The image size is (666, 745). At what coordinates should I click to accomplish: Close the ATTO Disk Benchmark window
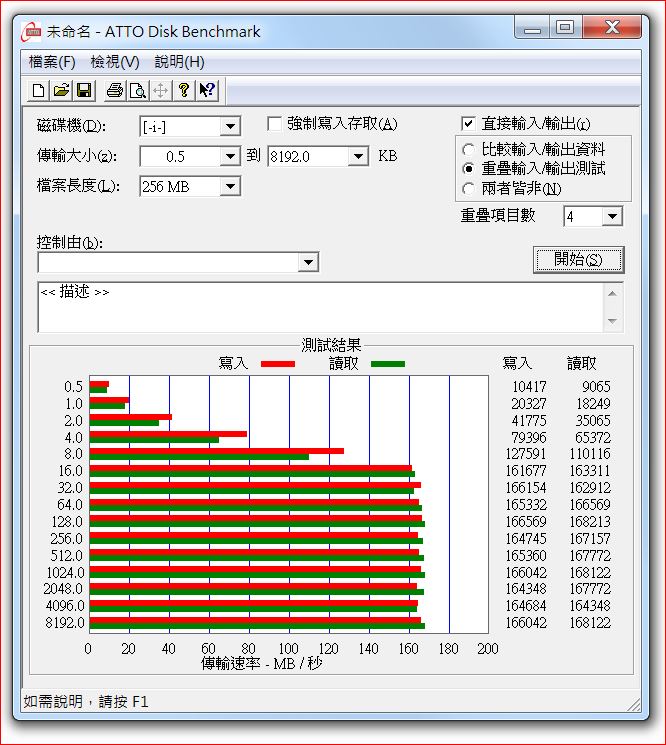pyautogui.click(x=612, y=28)
